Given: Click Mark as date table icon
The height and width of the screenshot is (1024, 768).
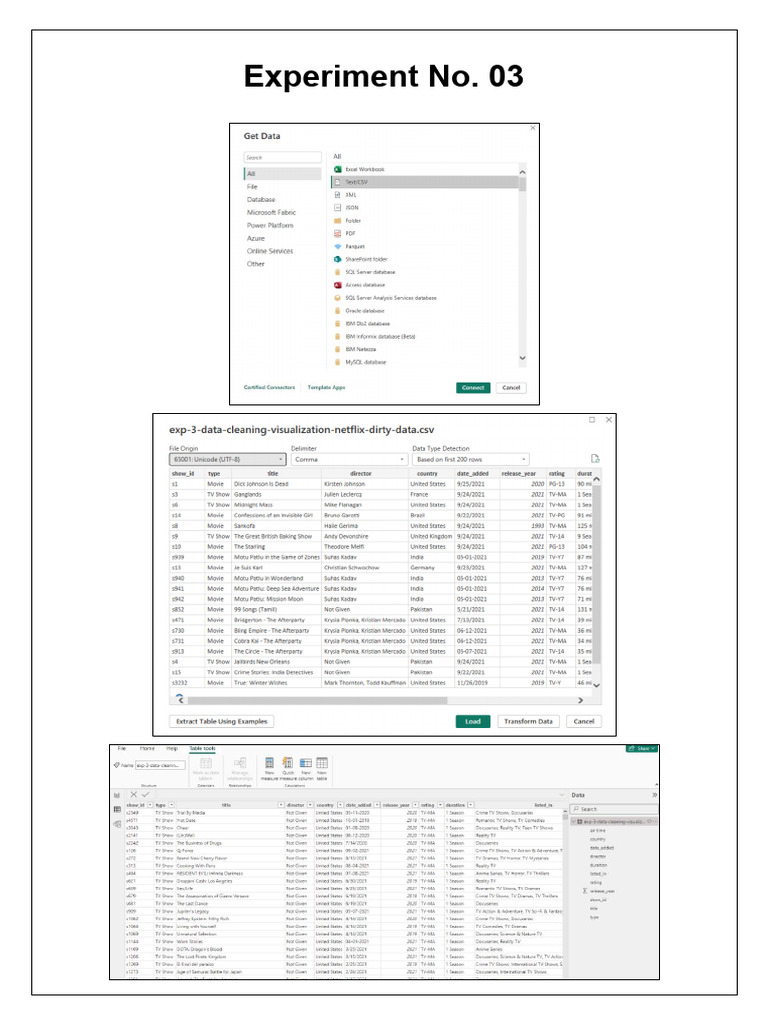Looking at the screenshot, I should click(x=206, y=763).
